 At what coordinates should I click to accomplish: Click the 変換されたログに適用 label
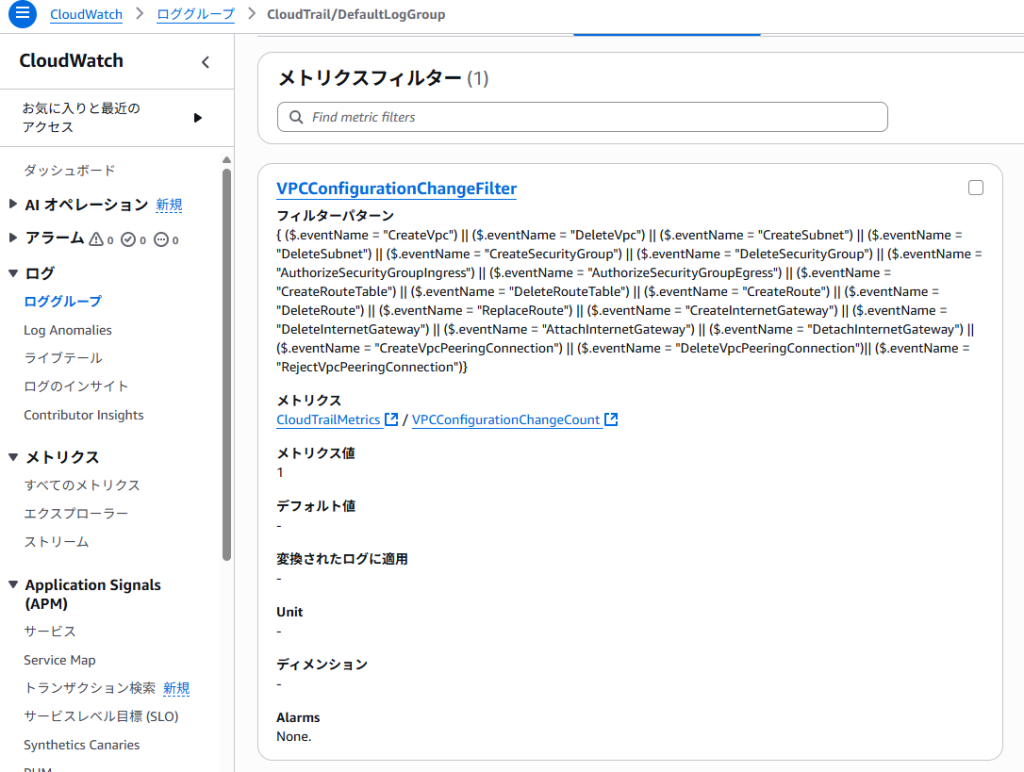coord(342,559)
